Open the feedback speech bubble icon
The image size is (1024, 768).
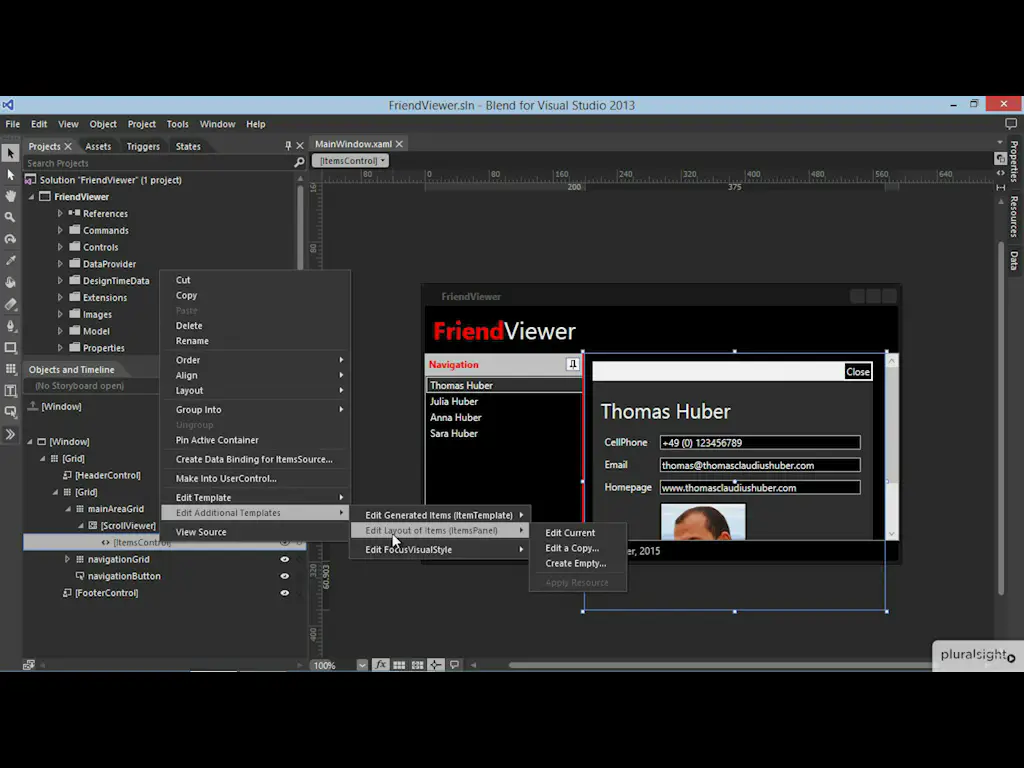tap(1010, 123)
